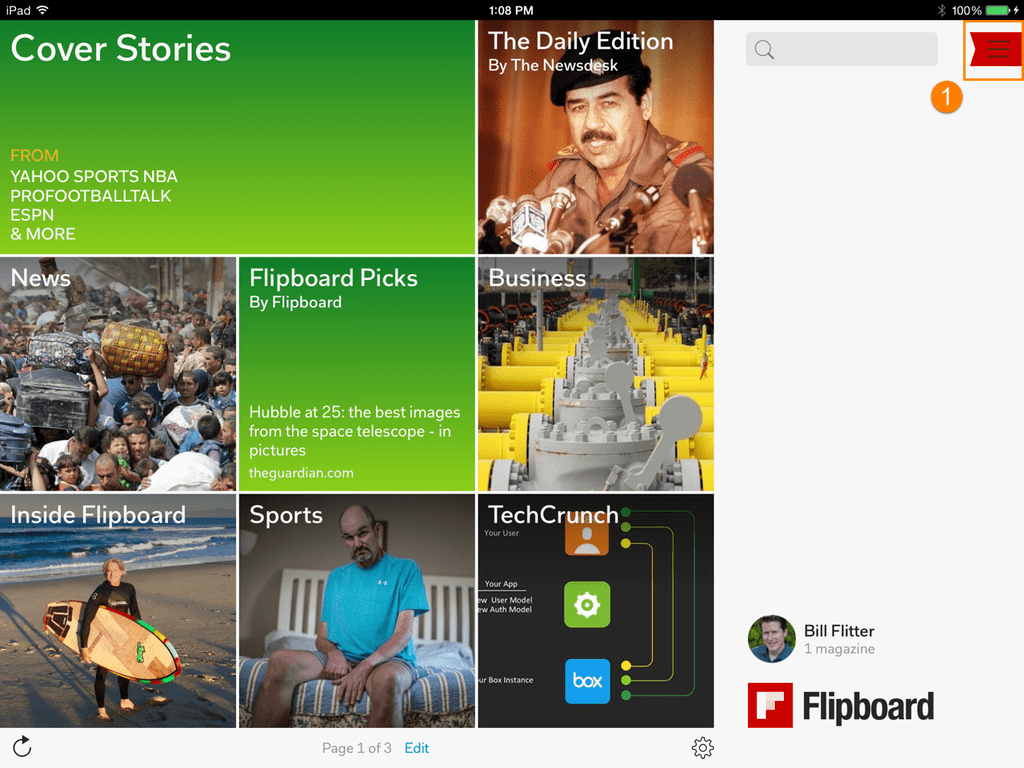Open the Business section tile
This screenshot has width=1024, height=768.
[x=596, y=374]
